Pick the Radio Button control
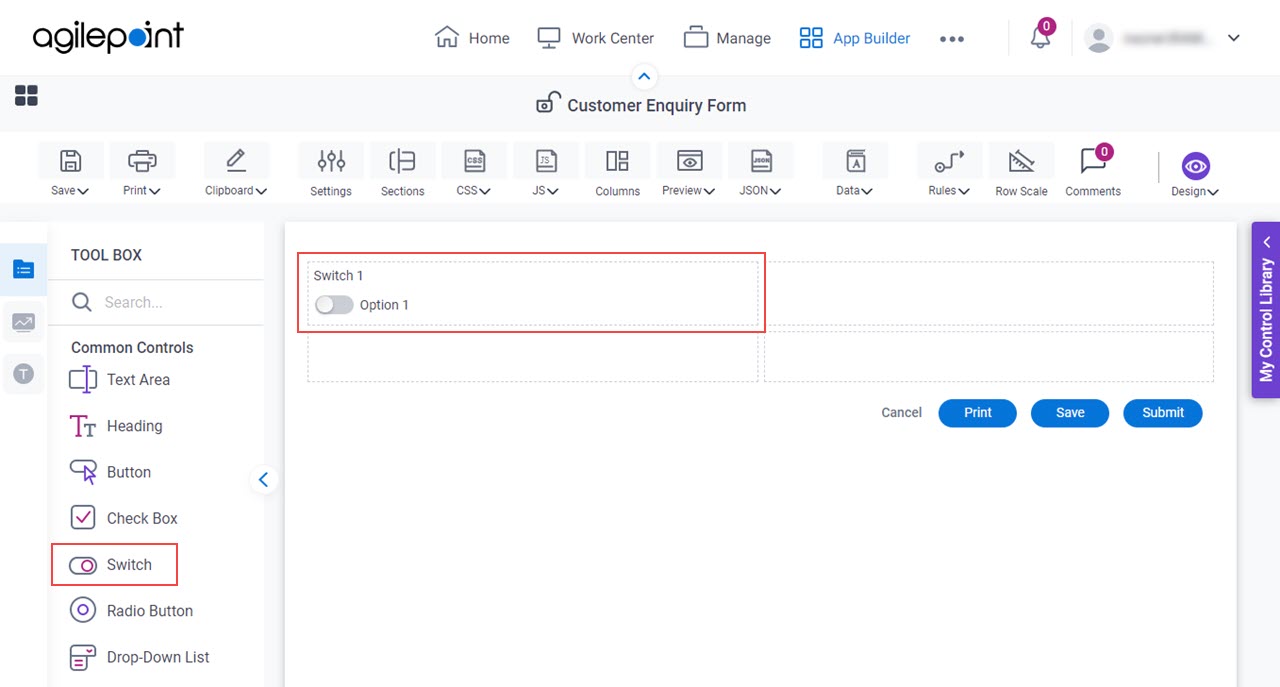 tap(131, 610)
